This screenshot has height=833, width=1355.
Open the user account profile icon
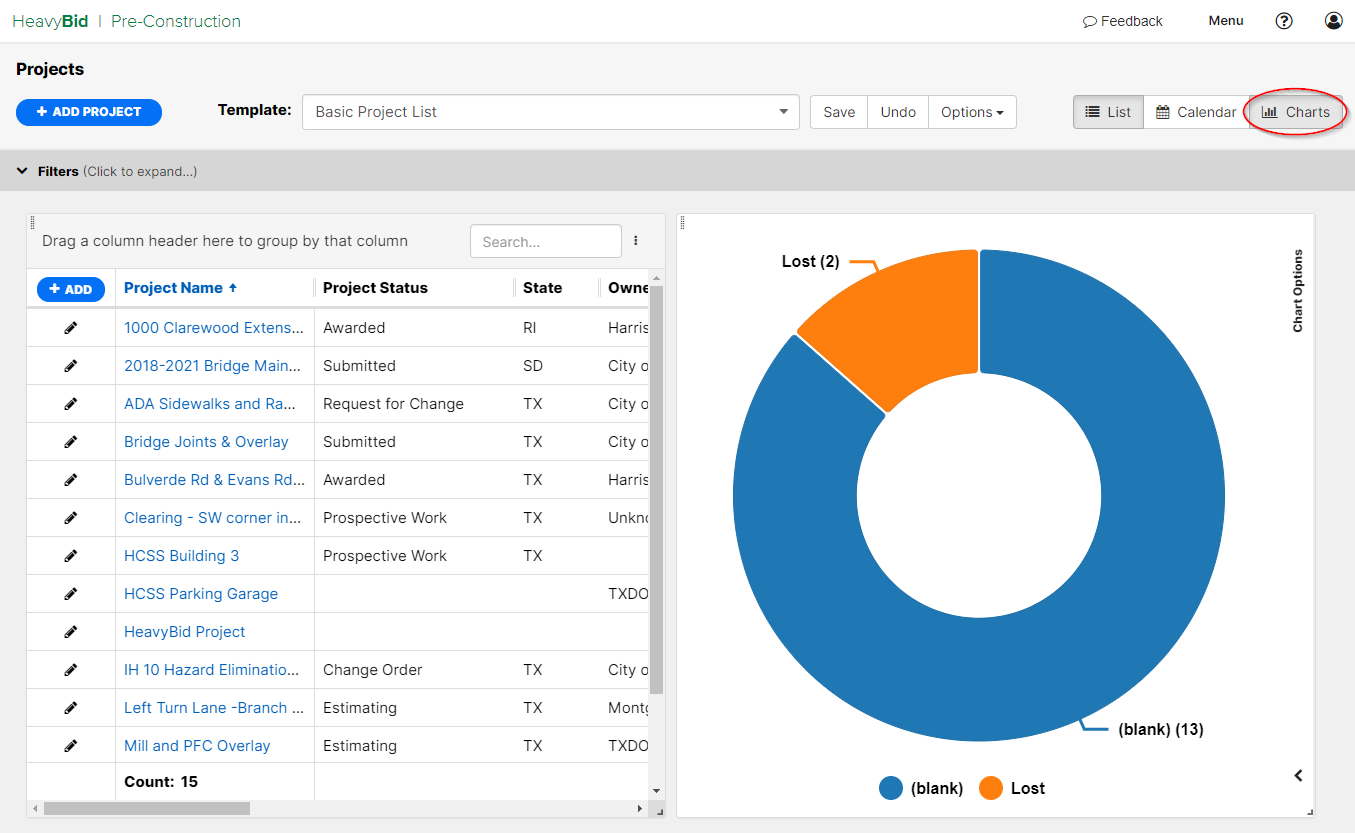pyautogui.click(x=1334, y=21)
